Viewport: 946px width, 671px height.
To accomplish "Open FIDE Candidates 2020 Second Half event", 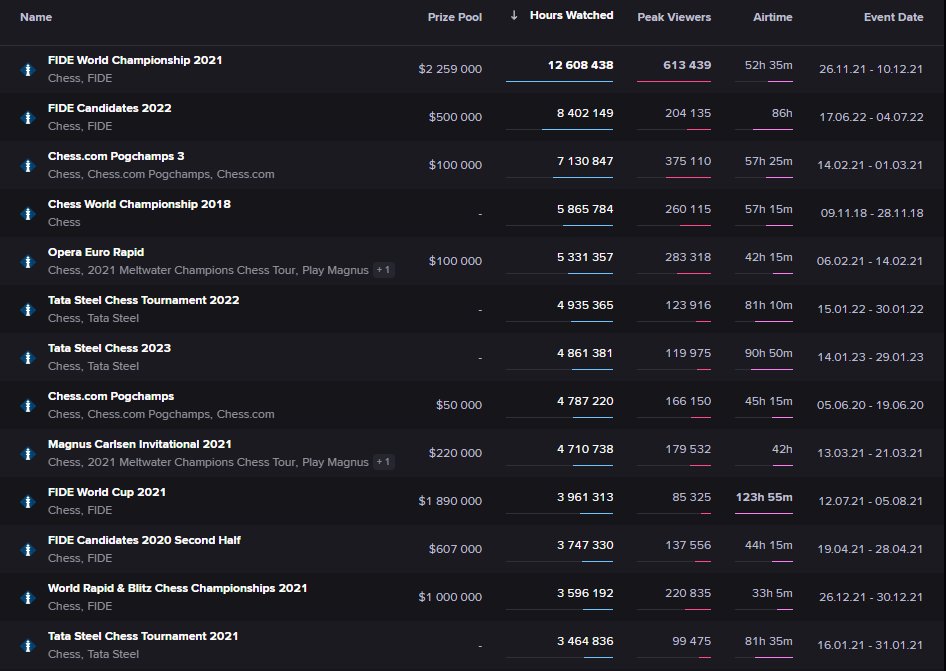I will 144,540.
